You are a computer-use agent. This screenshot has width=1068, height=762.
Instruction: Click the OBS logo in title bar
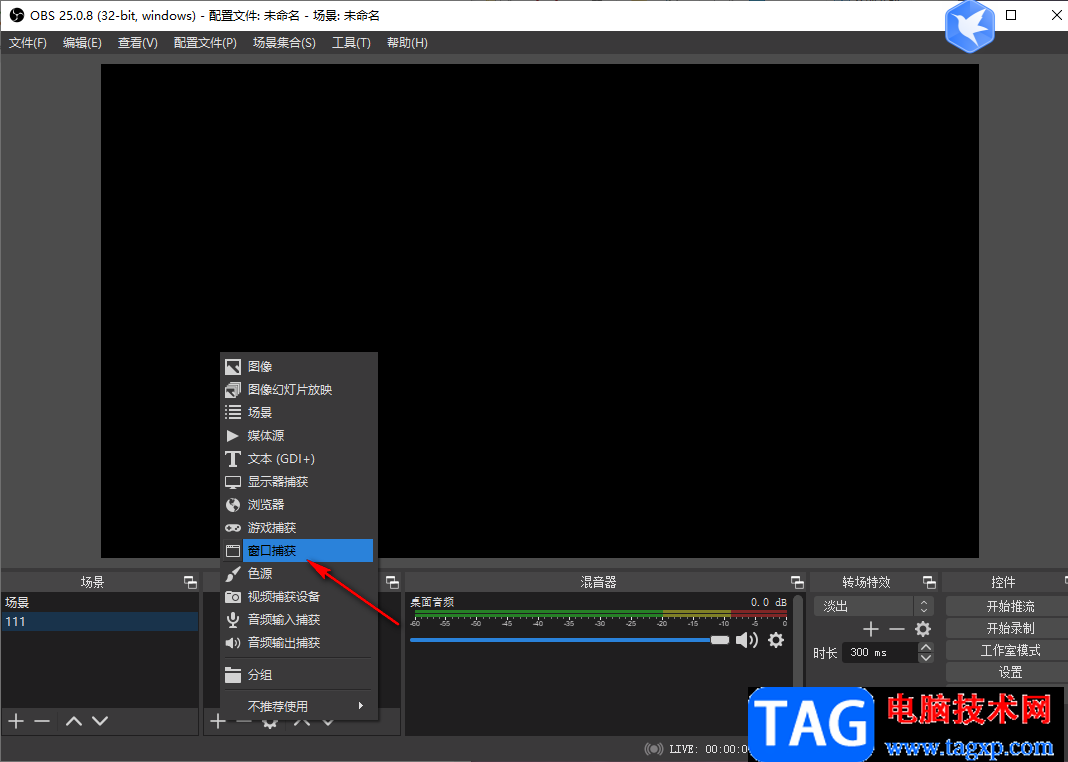coord(16,15)
